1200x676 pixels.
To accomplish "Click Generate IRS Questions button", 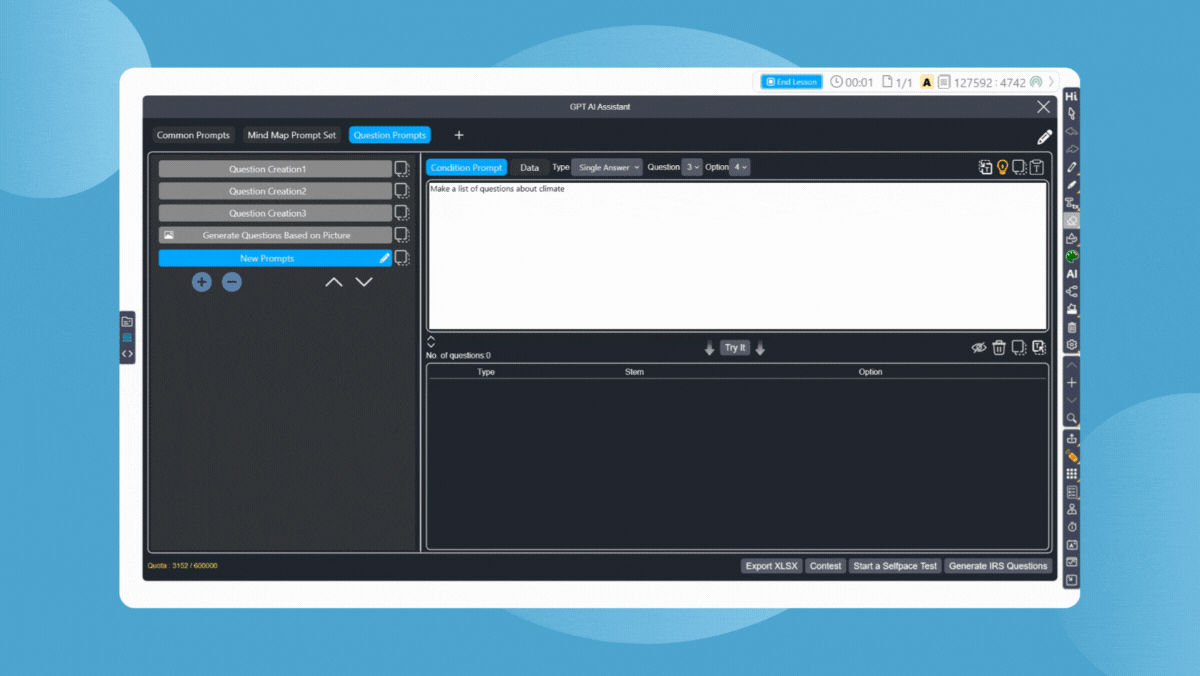I will pyautogui.click(x=998, y=566).
